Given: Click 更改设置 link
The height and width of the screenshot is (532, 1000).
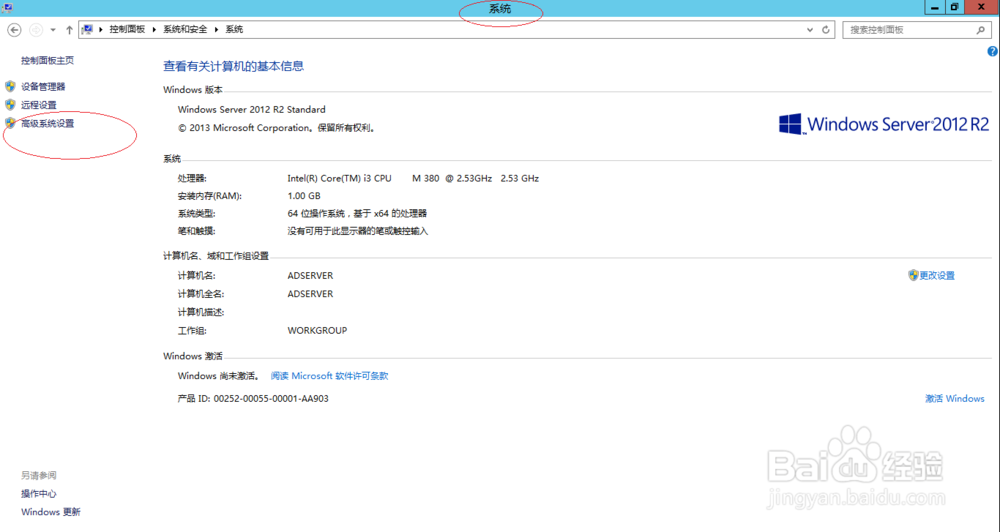Looking at the screenshot, I should click(937, 276).
